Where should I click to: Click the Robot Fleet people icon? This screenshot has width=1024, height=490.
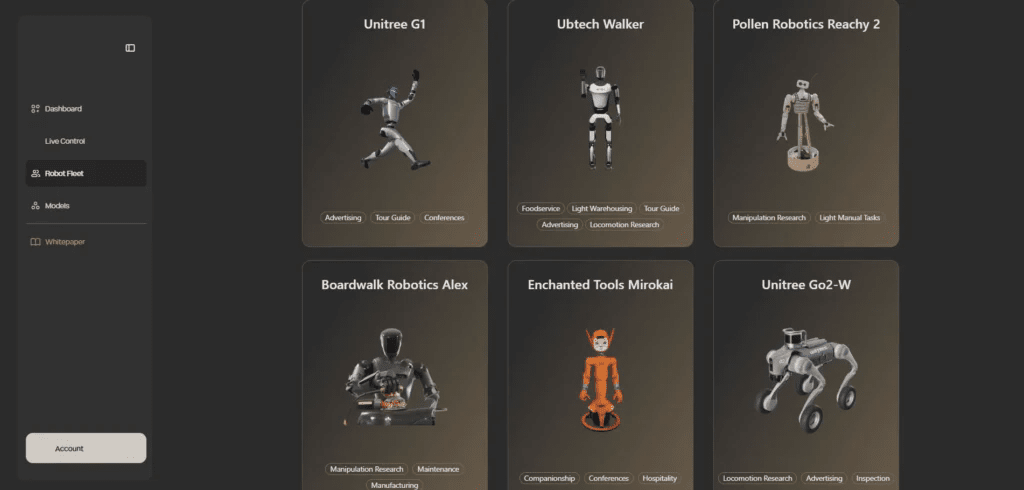click(x=35, y=174)
